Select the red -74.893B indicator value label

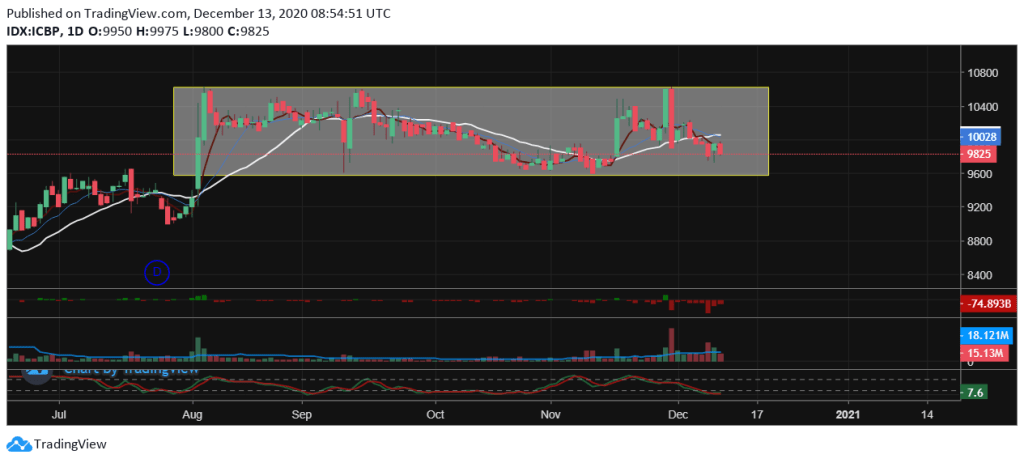pyautogui.click(x=985, y=305)
